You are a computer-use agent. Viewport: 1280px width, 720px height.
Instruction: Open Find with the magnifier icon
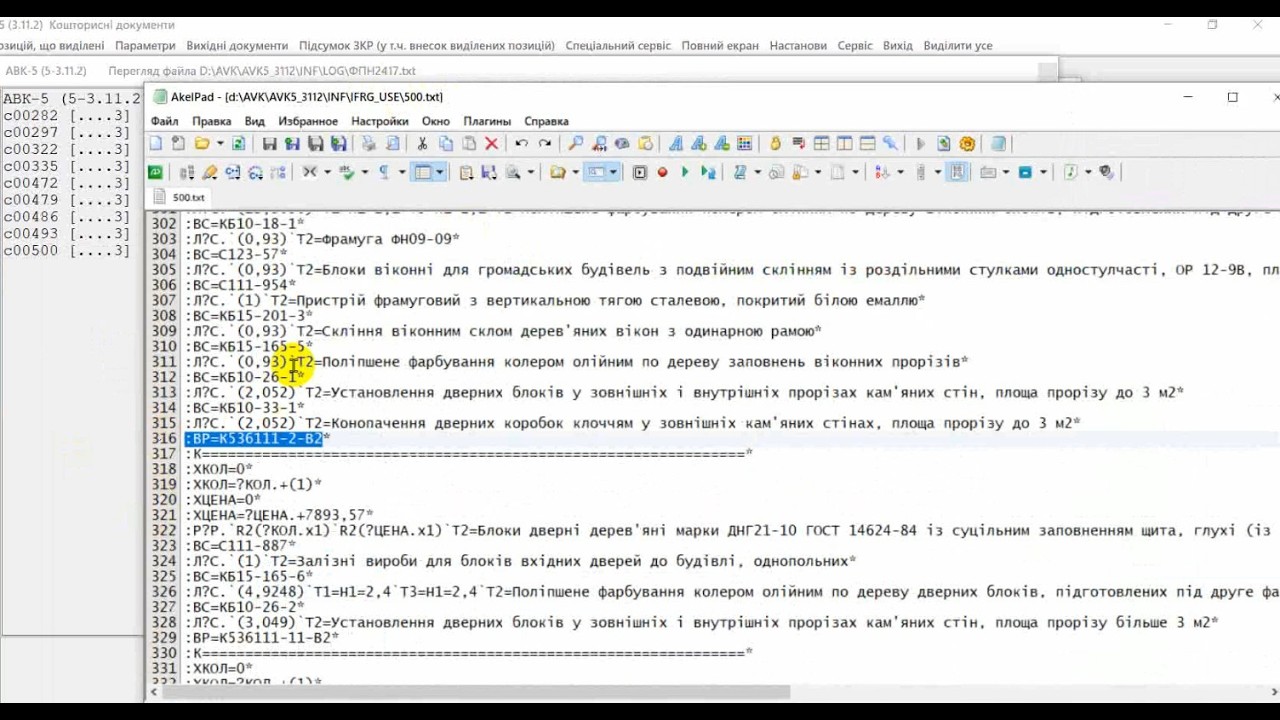pos(575,144)
